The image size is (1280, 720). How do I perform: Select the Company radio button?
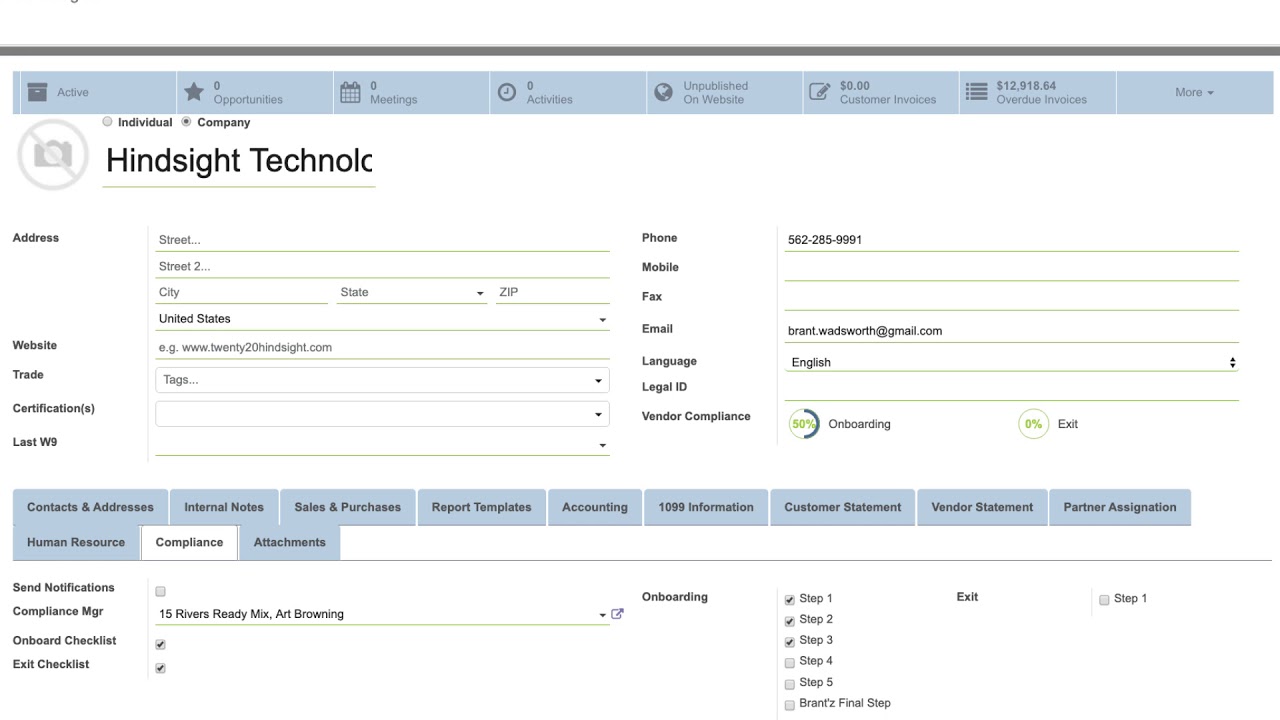pos(186,122)
